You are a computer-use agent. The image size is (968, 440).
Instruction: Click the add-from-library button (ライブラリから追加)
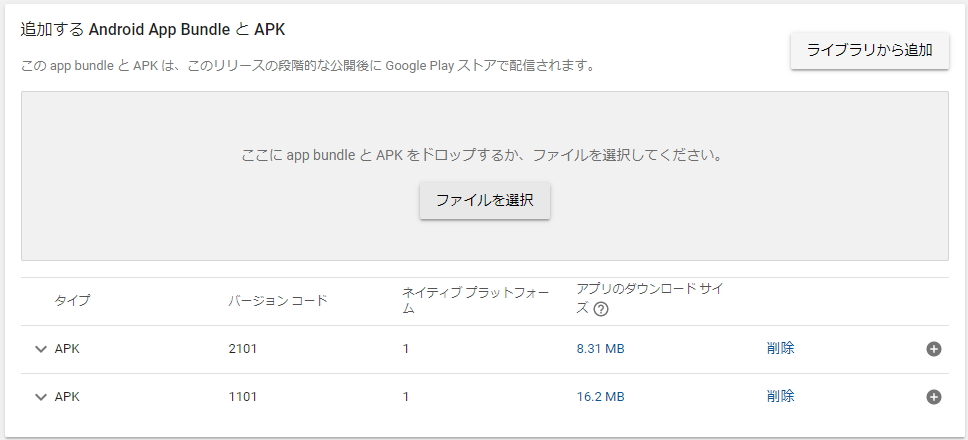pyautogui.click(x=869, y=50)
